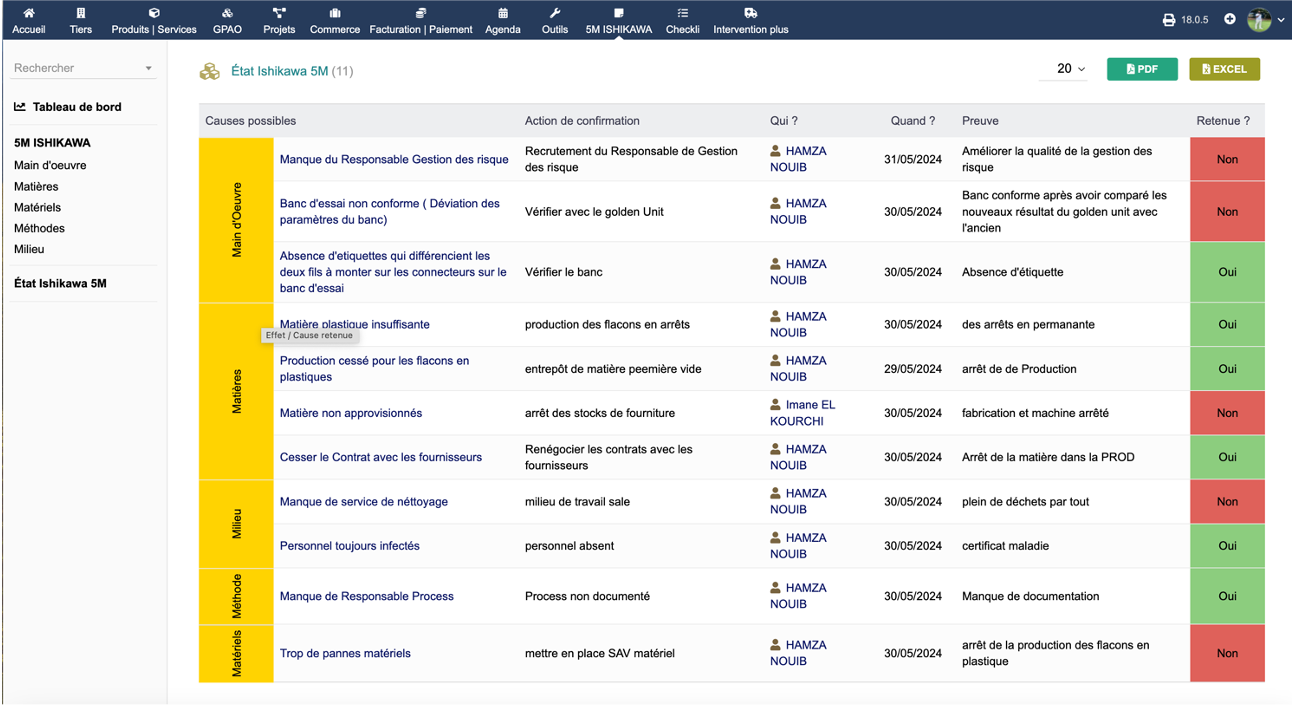Open the Commerce menu
This screenshot has width=1292, height=705.
click(334, 20)
